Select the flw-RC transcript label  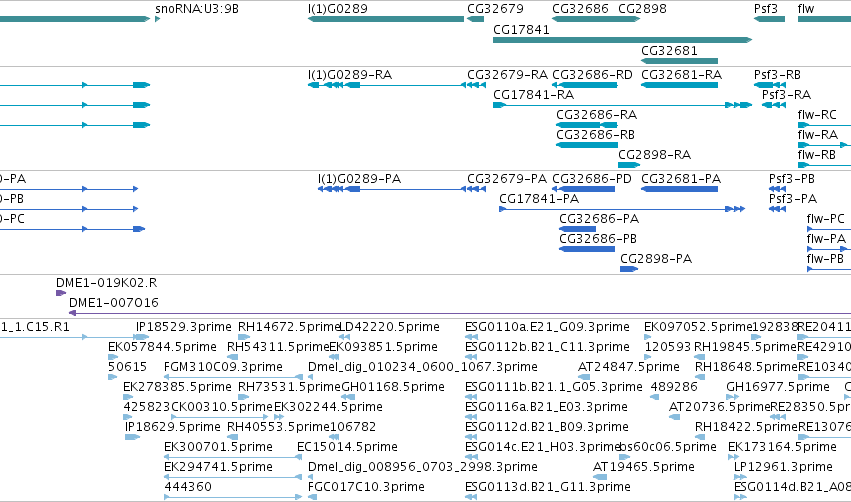817,115
